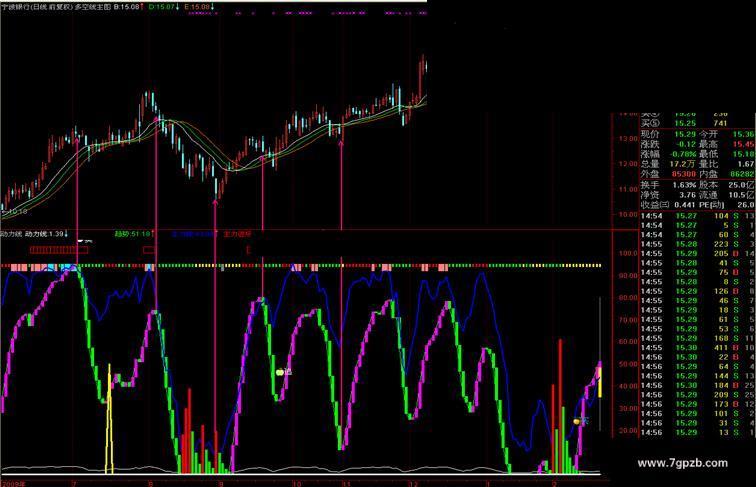Click the 外盘 85300 value
This screenshot has width=756, height=487.
[684, 174]
